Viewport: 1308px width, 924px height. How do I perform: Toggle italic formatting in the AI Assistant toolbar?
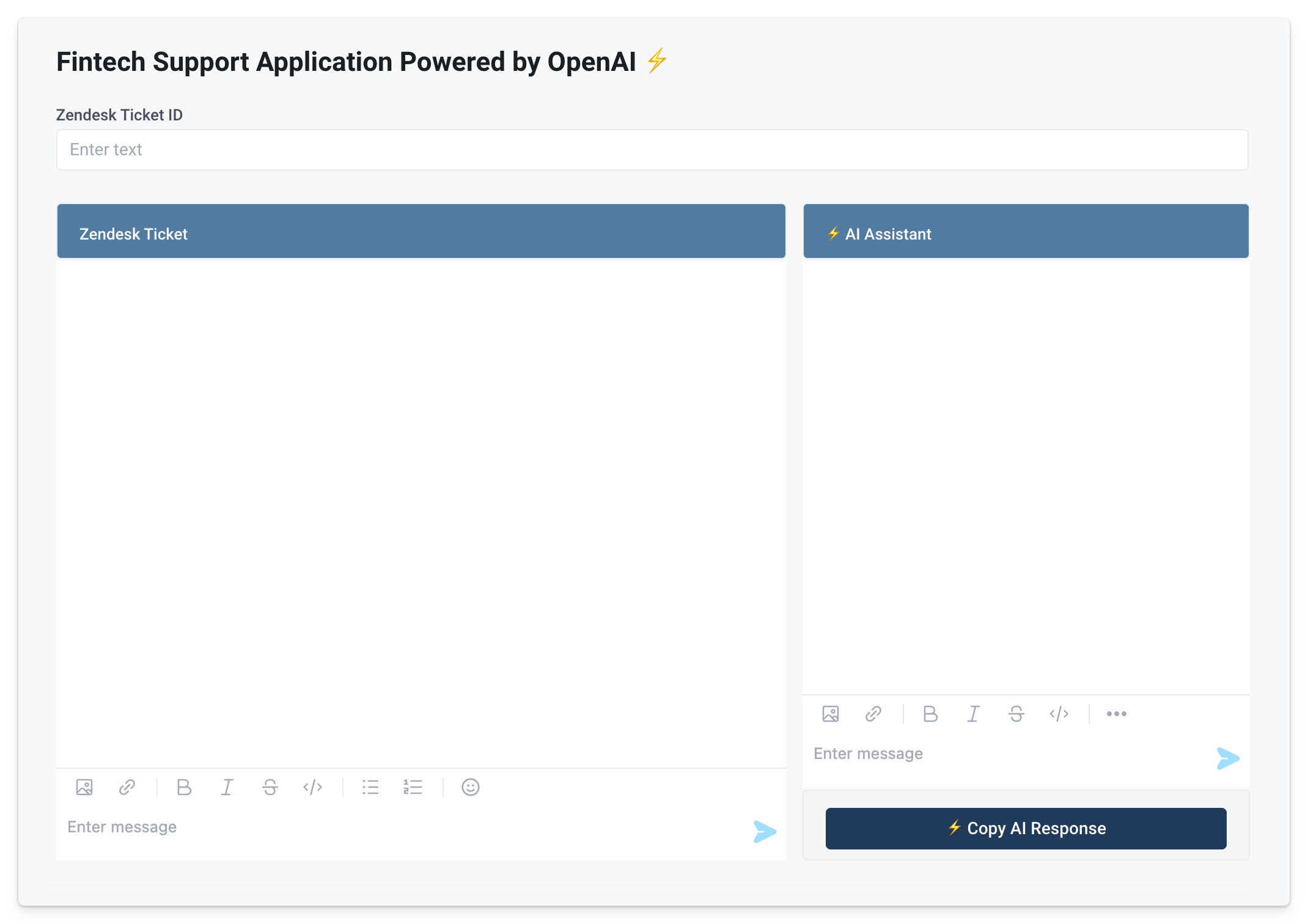tap(973, 713)
